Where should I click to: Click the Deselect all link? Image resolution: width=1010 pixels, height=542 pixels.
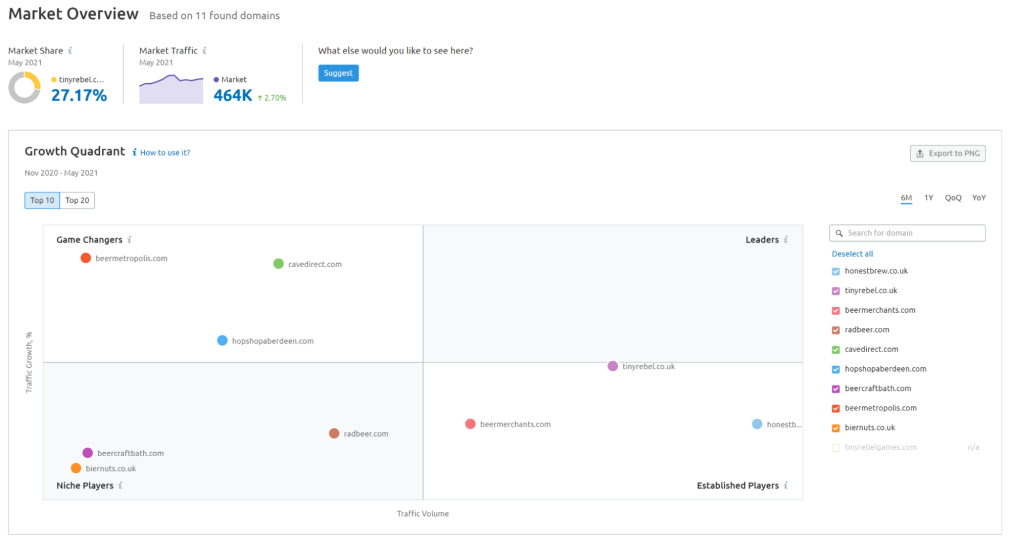(852, 254)
